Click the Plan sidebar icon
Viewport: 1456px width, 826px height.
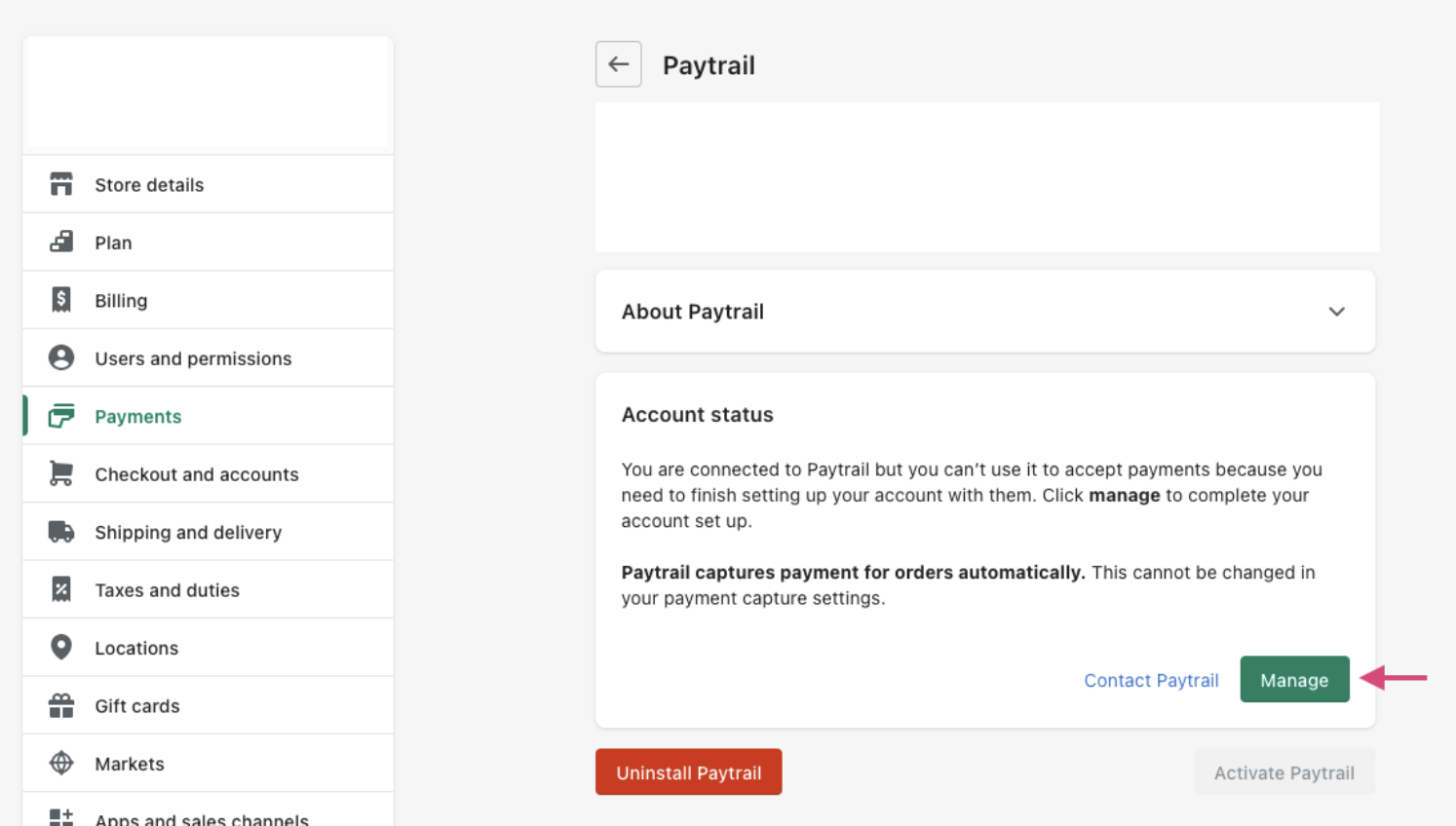(x=61, y=242)
